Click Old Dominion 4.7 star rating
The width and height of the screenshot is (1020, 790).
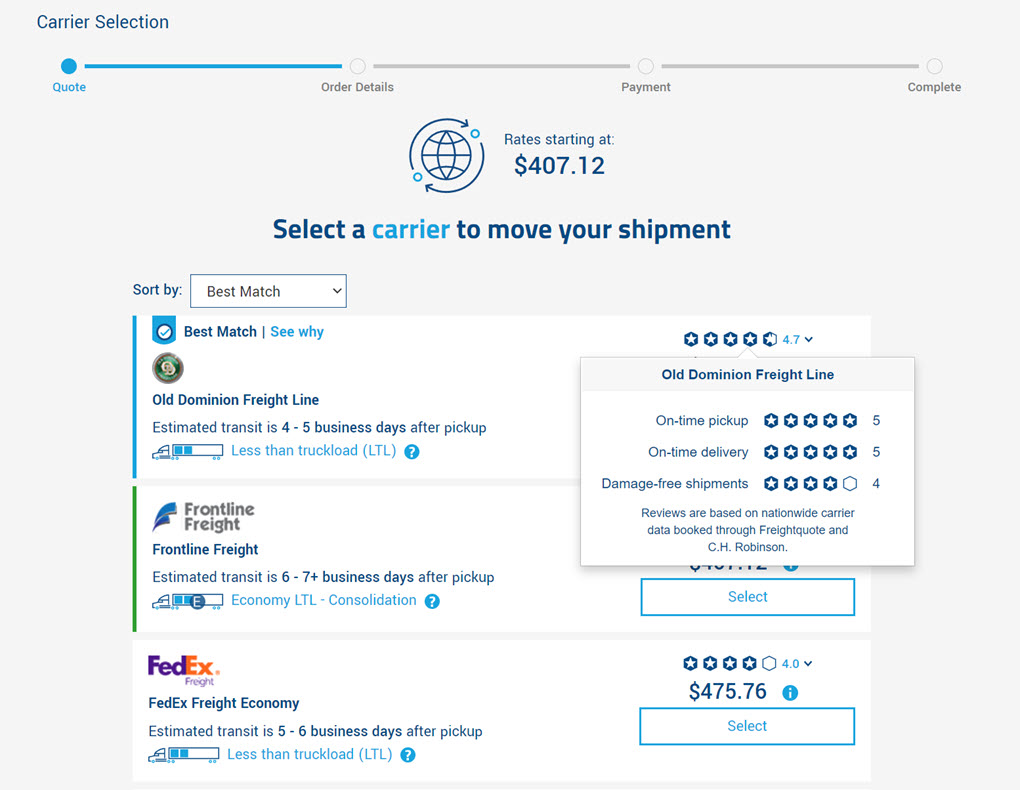(x=730, y=339)
